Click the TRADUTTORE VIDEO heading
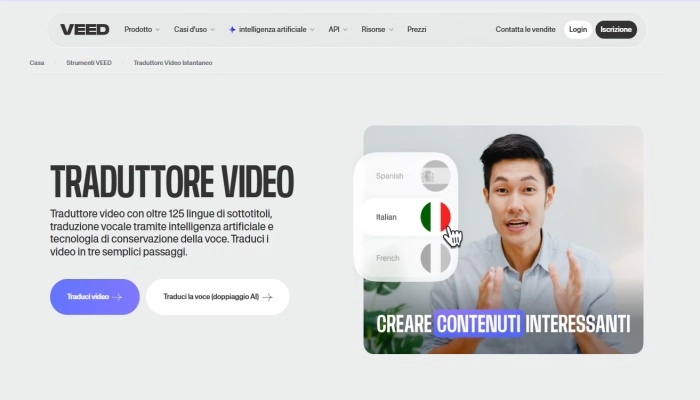This screenshot has width=700, height=400. (172, 181)
